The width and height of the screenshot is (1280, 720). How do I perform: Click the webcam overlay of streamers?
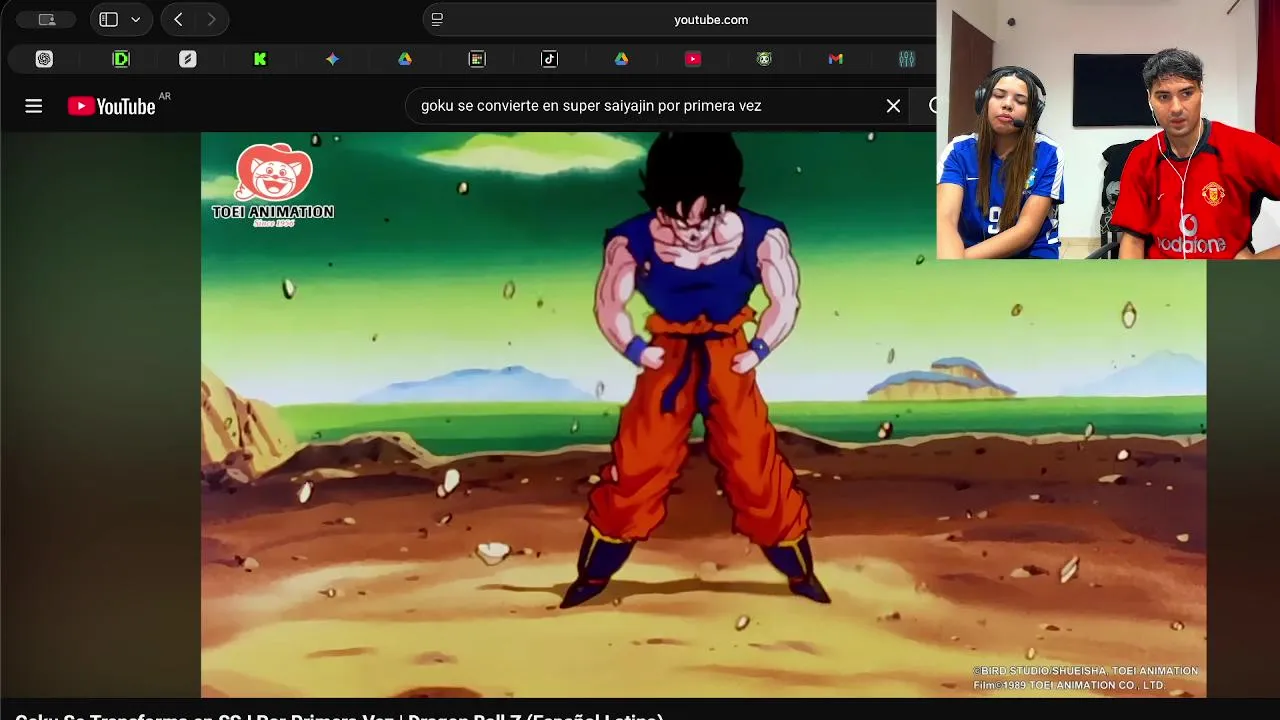point(1108,130)
